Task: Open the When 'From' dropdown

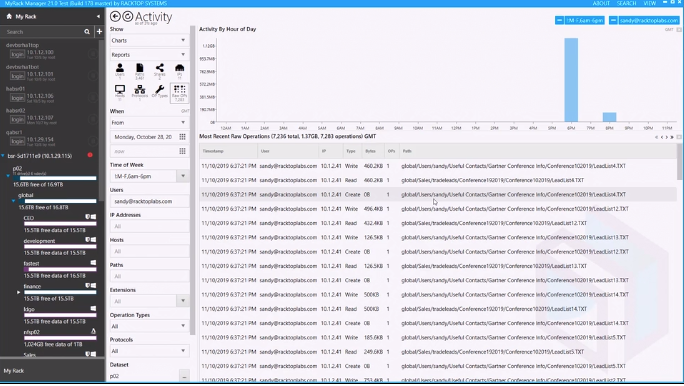Action: click(149, 123)
